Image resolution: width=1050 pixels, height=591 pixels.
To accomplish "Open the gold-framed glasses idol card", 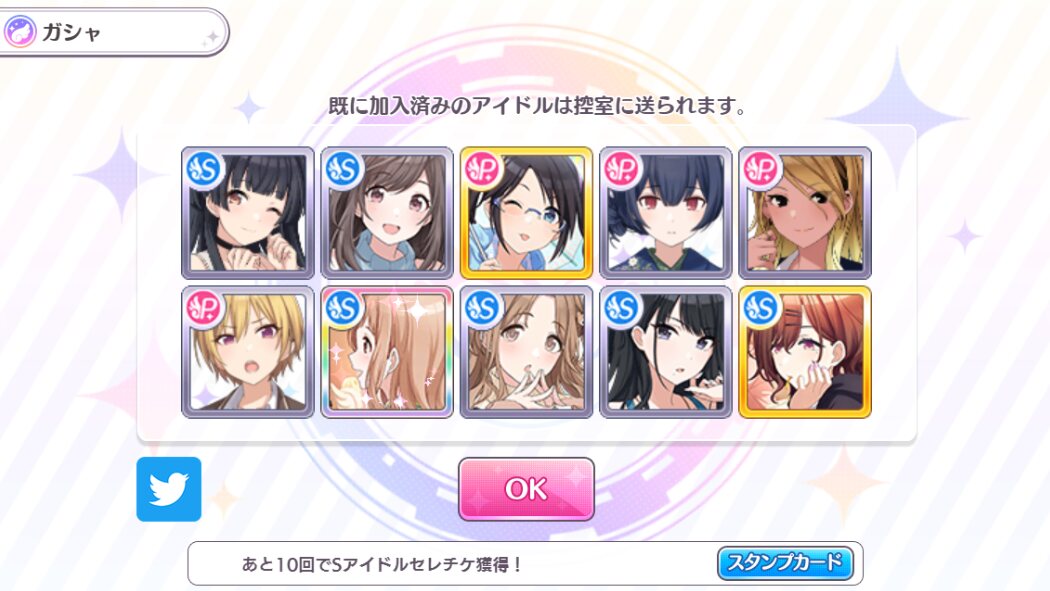I will [x=526, y=213].
